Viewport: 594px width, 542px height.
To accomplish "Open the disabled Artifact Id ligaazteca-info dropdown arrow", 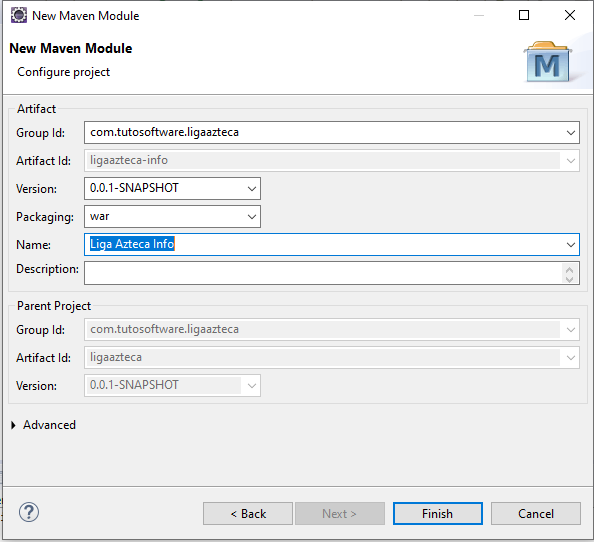I will click(x=571, y=161).
